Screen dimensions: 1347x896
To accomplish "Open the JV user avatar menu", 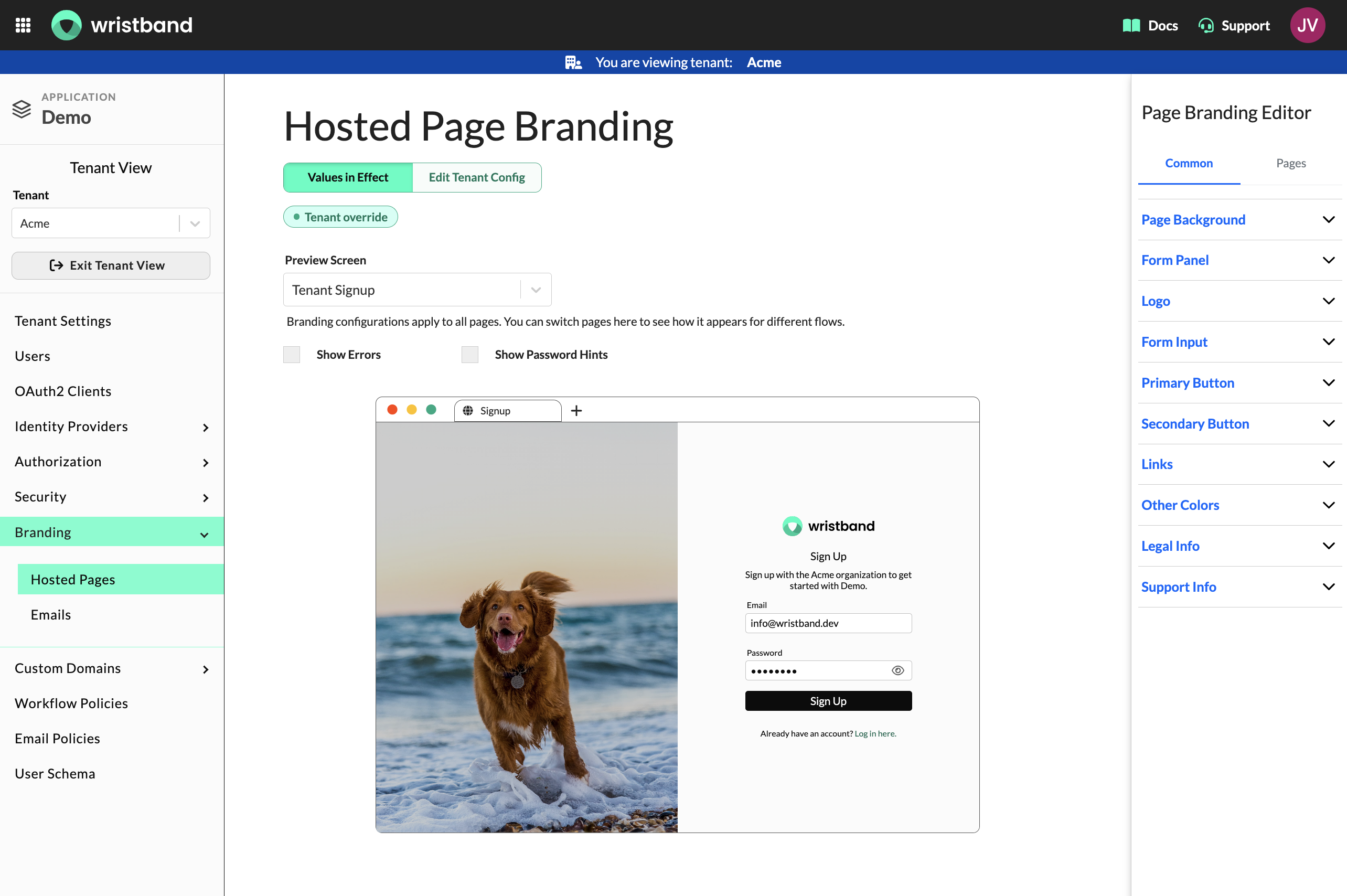I will click(1307, 25).
